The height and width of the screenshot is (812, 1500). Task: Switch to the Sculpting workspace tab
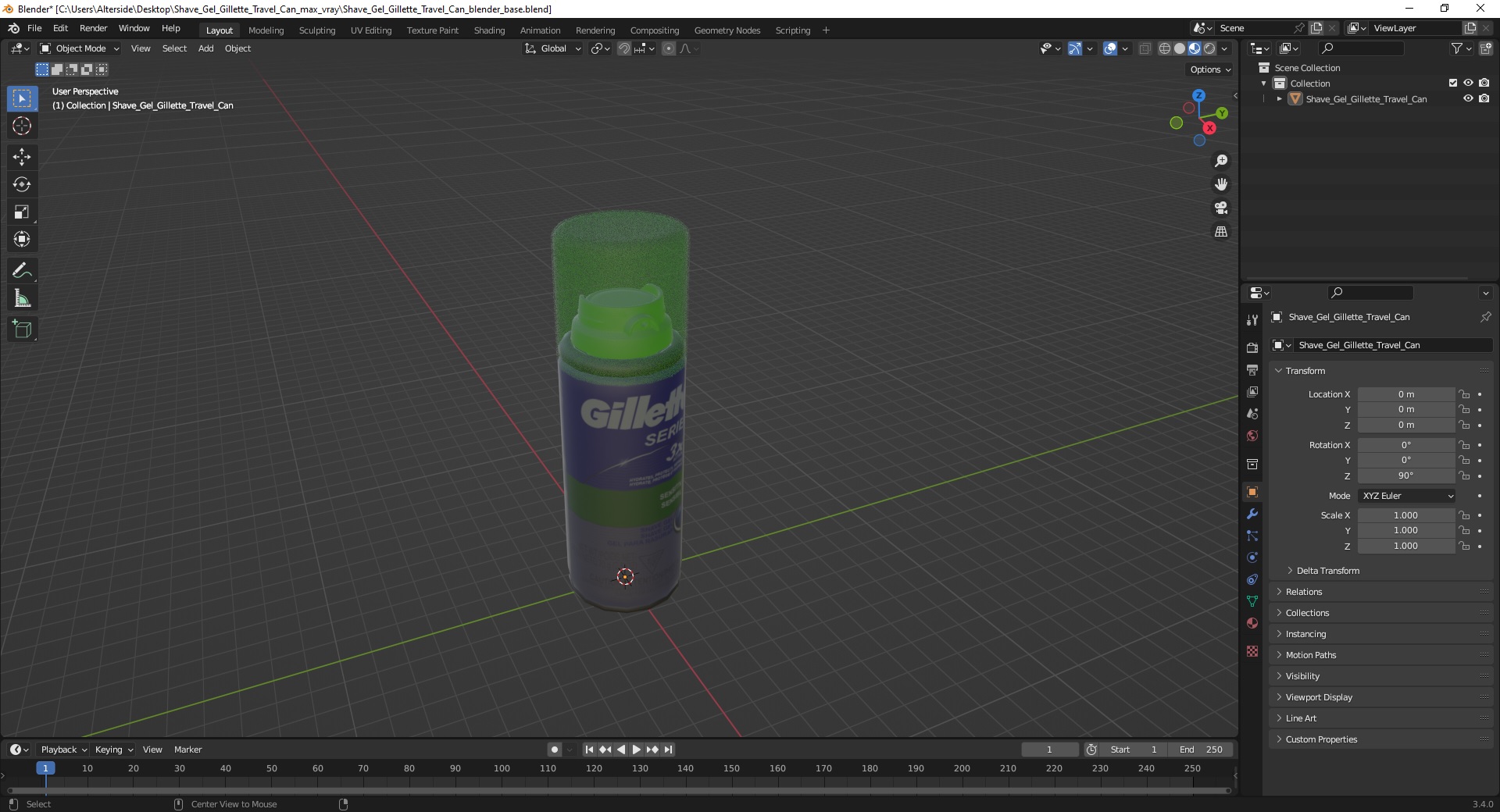click(x=316, y=30)
